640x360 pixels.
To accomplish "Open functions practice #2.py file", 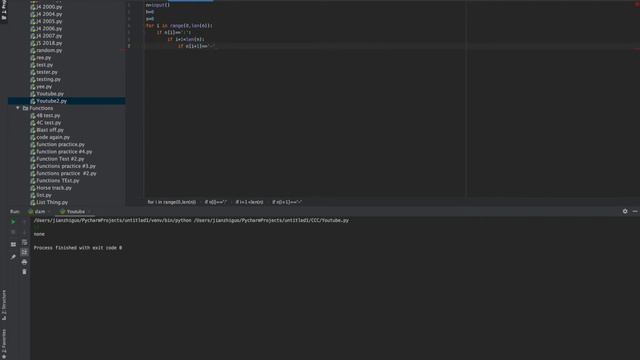I will (x=66, y=173).
